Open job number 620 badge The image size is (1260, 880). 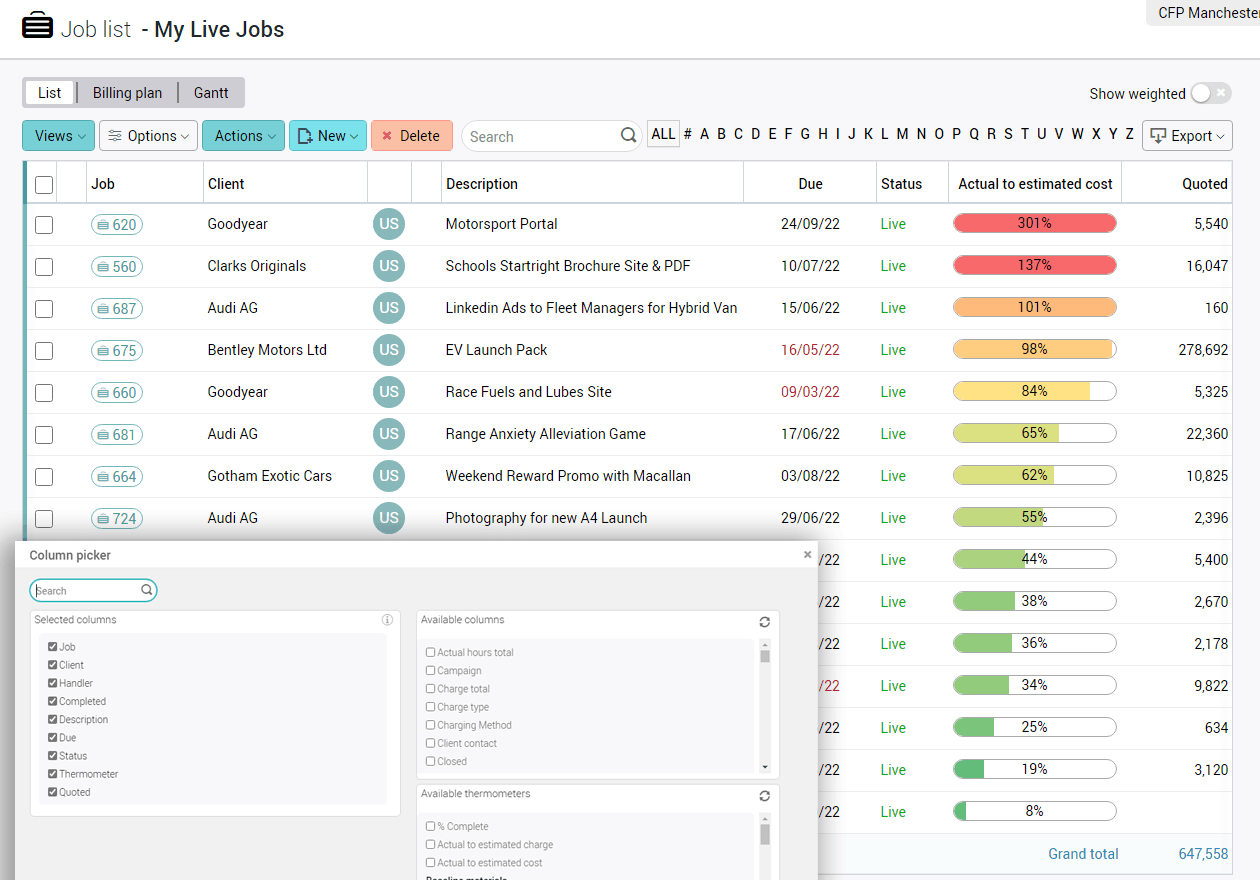117,225
